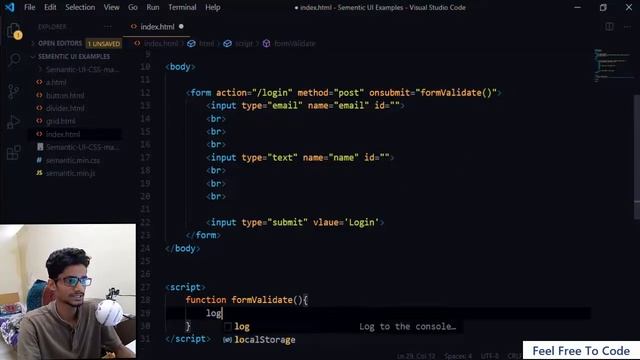Open Source Control view icon
Image resolution: width=640 pixels, height=360 pixels.
click(13, 91)
